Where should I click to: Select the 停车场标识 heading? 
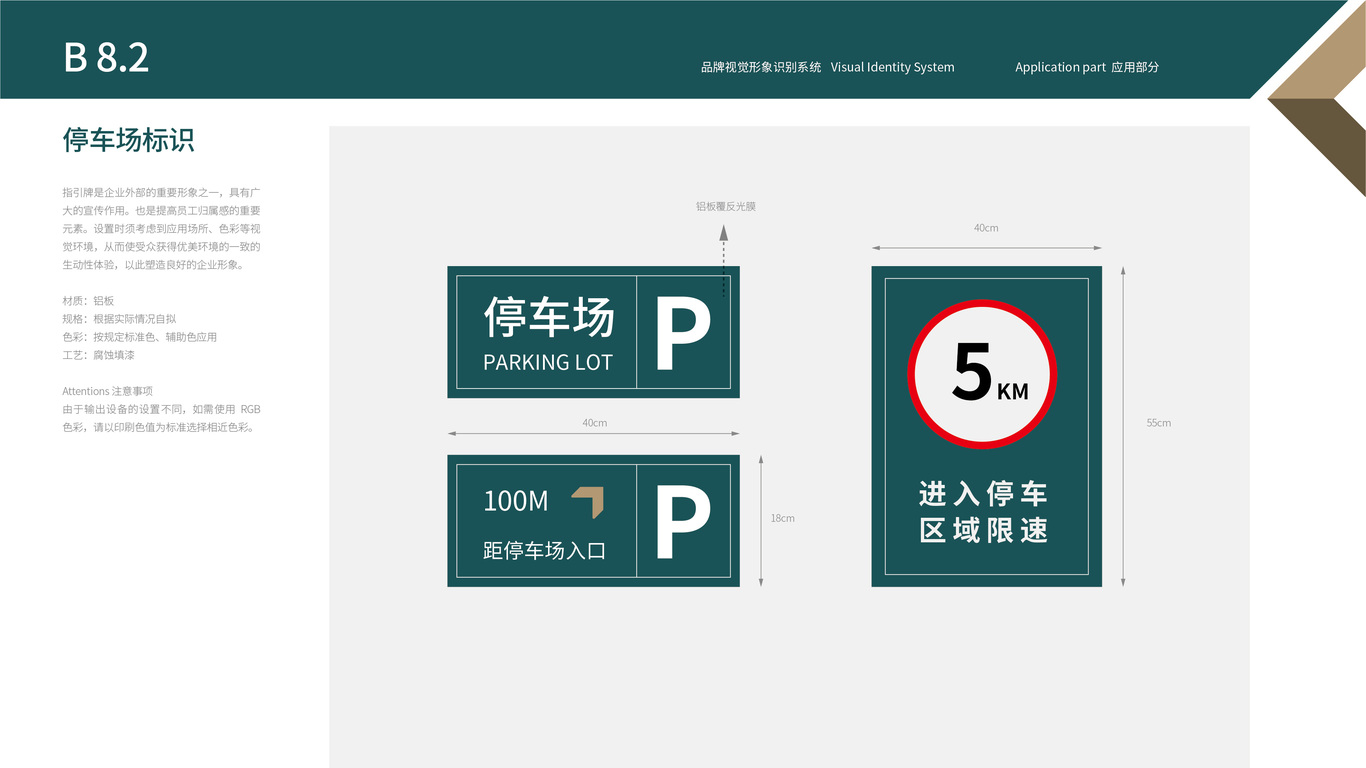point(129,140)
